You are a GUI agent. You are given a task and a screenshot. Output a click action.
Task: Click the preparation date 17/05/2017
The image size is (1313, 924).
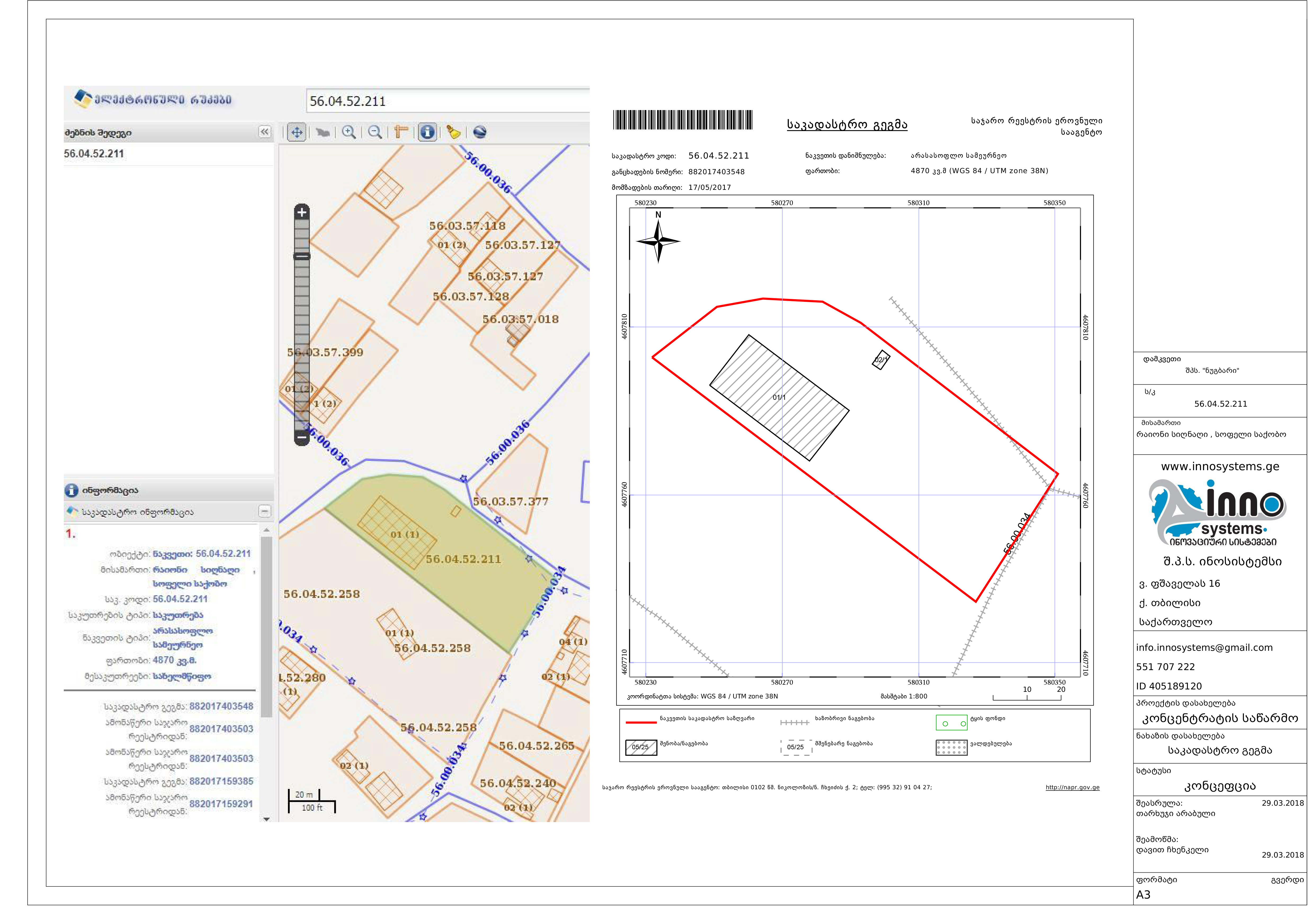point(710,187)
